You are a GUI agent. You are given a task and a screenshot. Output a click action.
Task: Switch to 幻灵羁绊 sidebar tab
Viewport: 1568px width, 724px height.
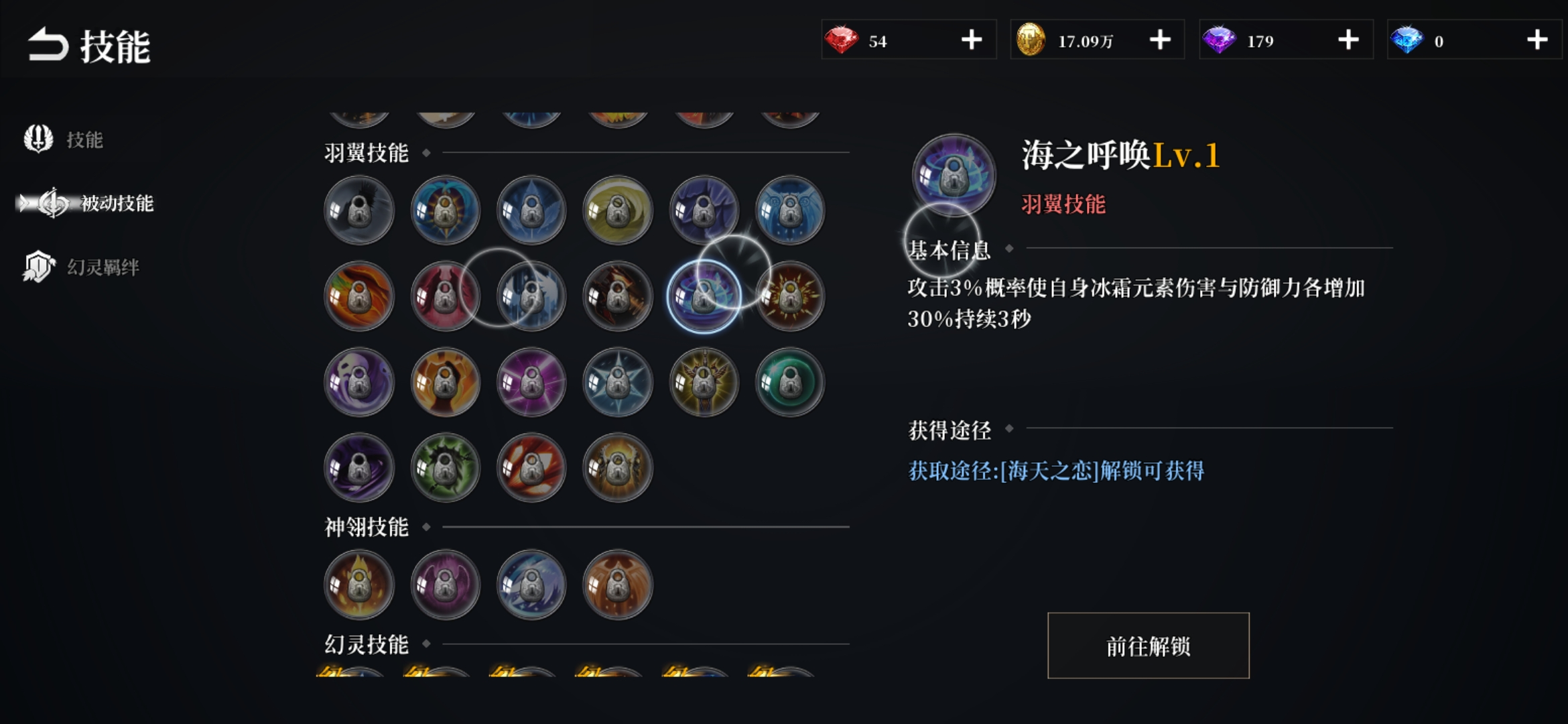(x=81, y=267)
